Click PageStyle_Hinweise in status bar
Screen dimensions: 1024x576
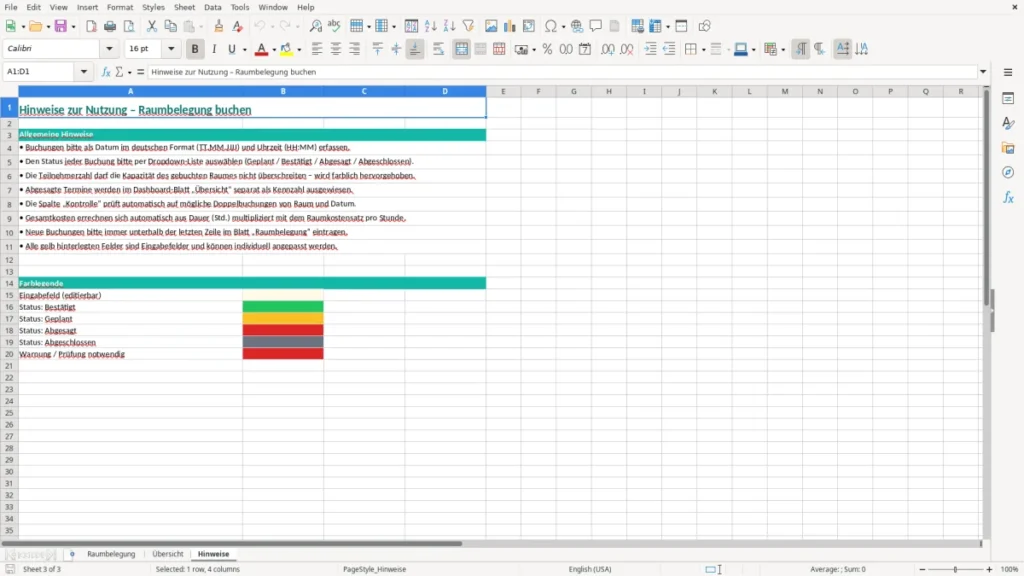click(375, 569)
